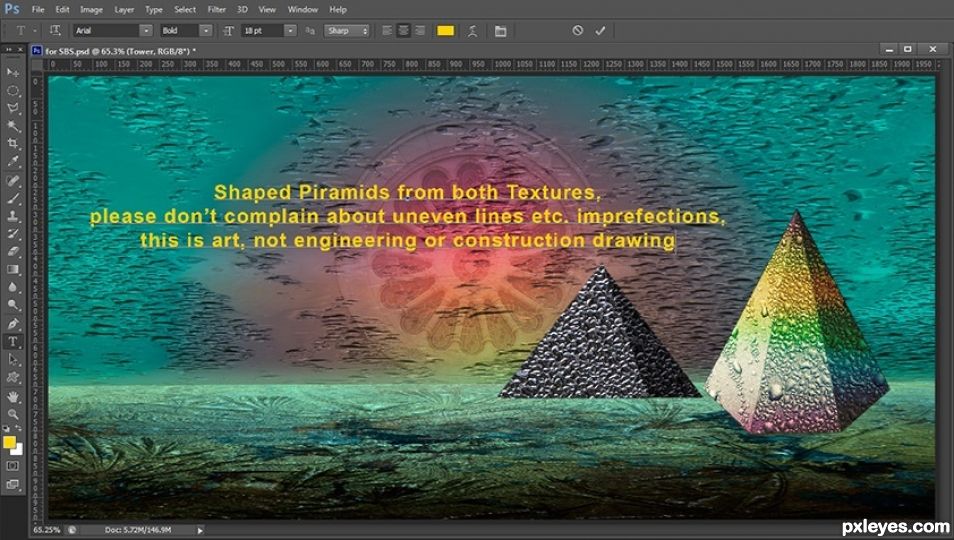Screen dimensions: 954x540
Task: Select the Healing Brush tool
Action: 13,181
